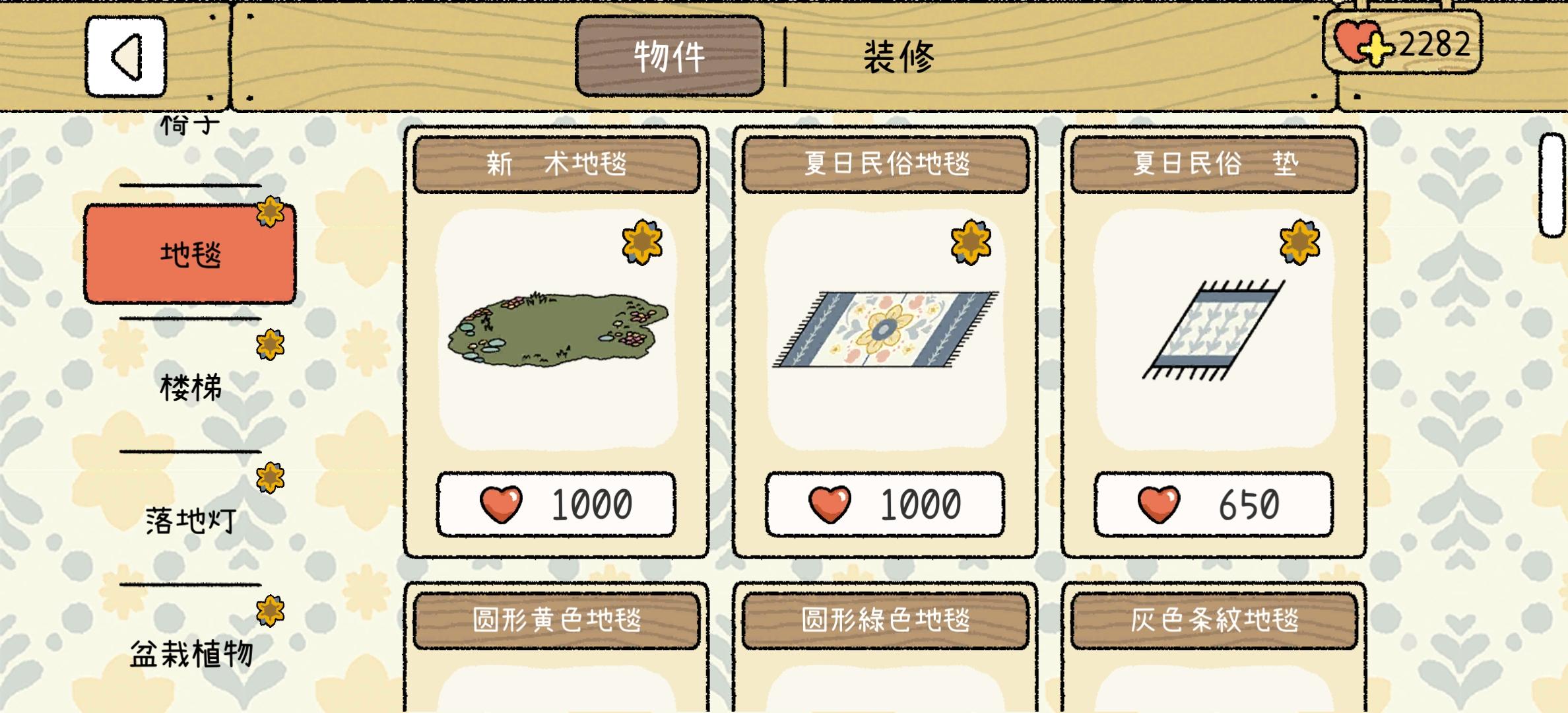The width and height of the screenshot is (1568, 713).
Task: Open the 落地灯 category
Action: (x=191, y=520)
